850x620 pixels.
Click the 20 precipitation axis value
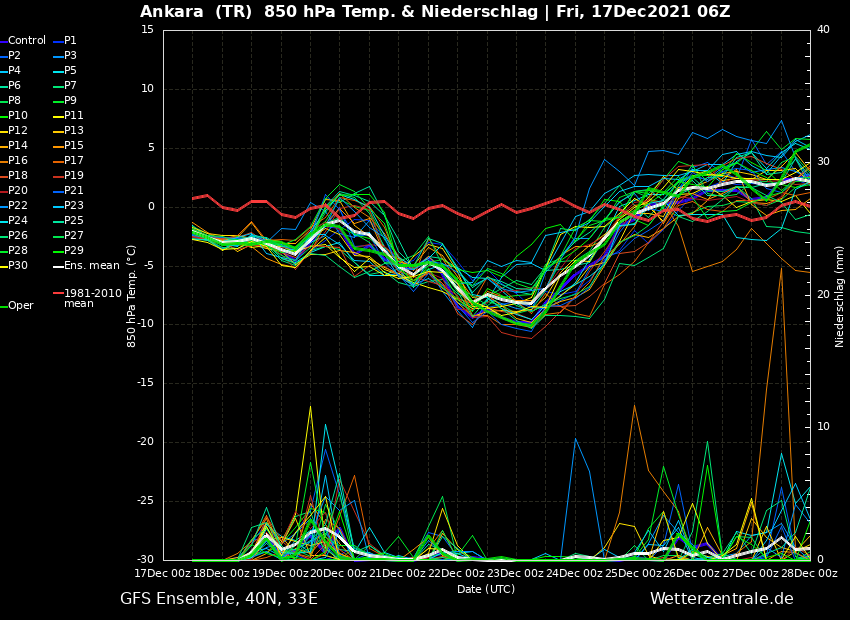point(823,295)
